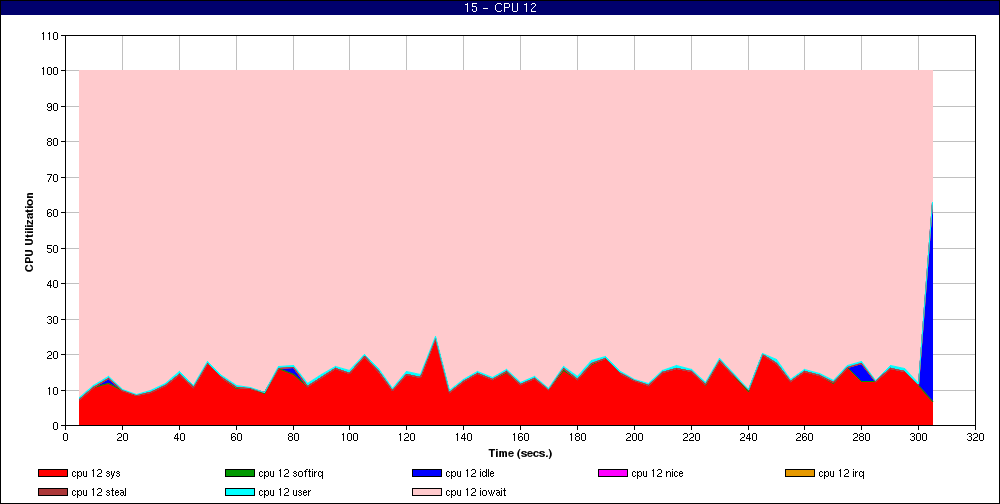This screenshot has height=504, width=1000.
Task: Click the small blue idle area near 280 seconds
Action: [x=861, y=373]
